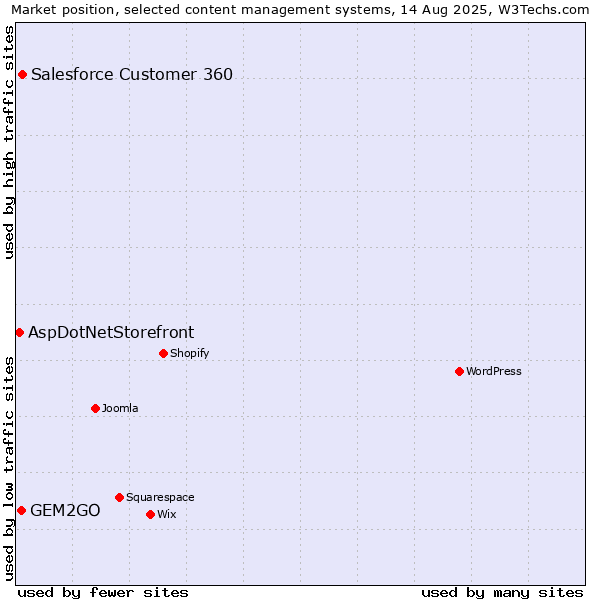600x600 pixels.
Task: Click the "GEM2GO" label text
Action: pyautogui.click(x=65, y=510)
